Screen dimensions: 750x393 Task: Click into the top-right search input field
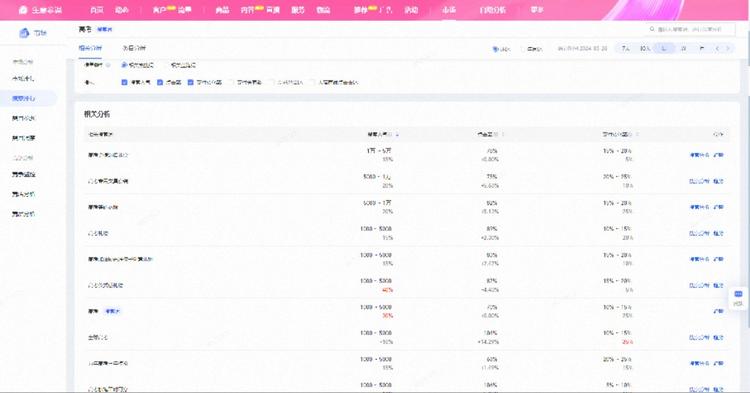(690, 29)
